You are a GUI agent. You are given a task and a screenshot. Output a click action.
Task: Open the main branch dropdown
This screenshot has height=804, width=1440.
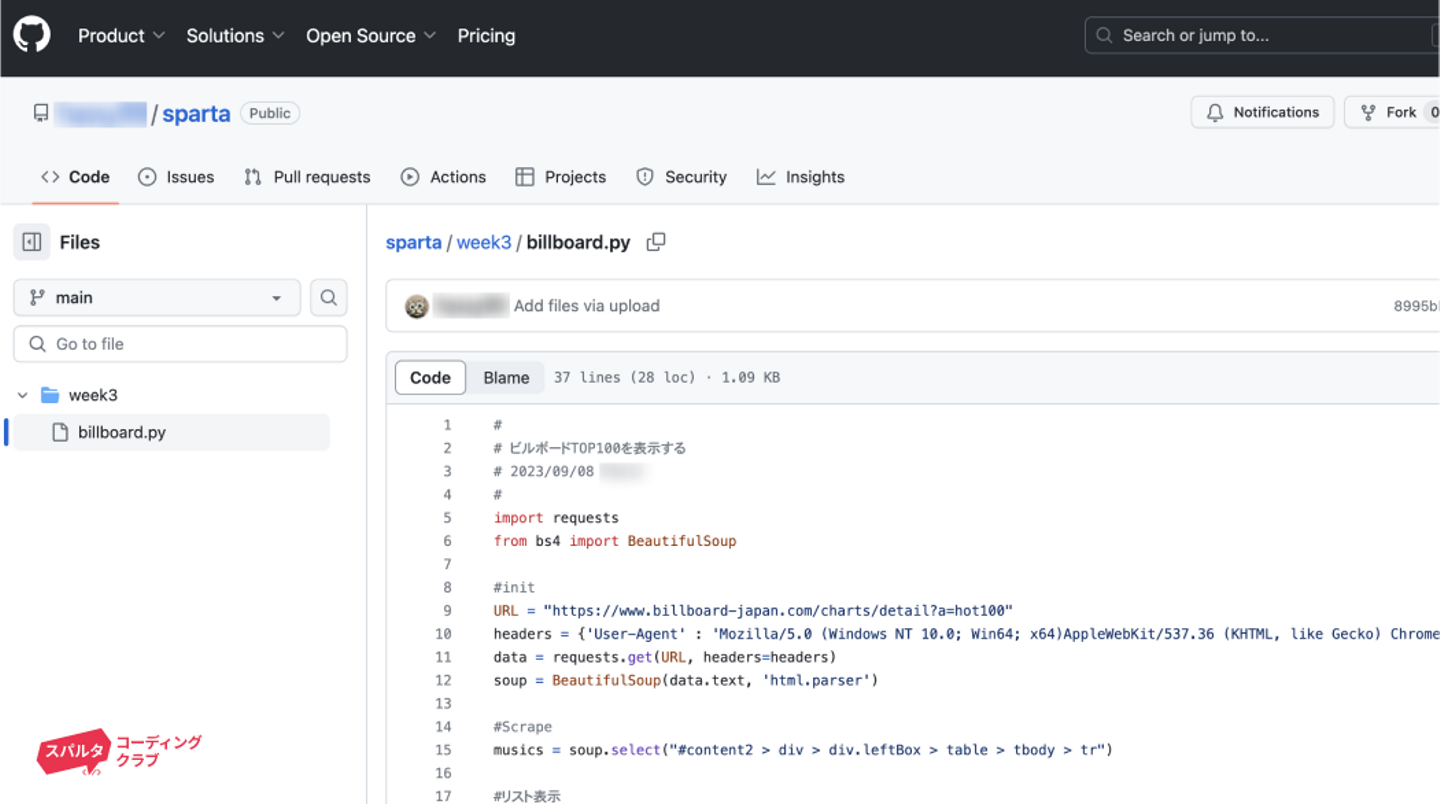click(x=157, y=297)
